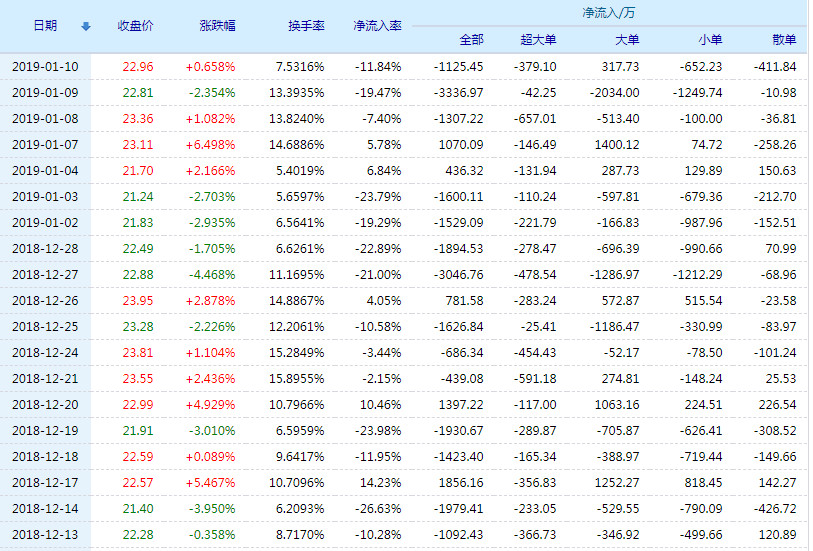
Task: Select the 散单 sub-column header
Action: tap(784, 40)
